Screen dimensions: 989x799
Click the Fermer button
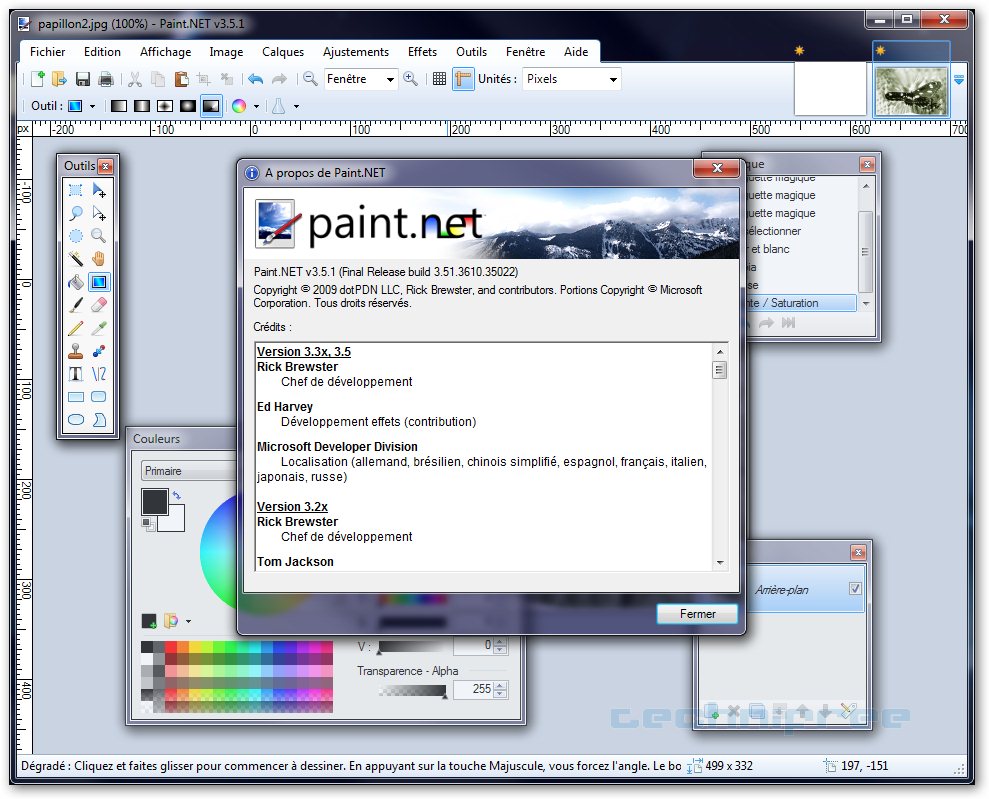point(697,614)
